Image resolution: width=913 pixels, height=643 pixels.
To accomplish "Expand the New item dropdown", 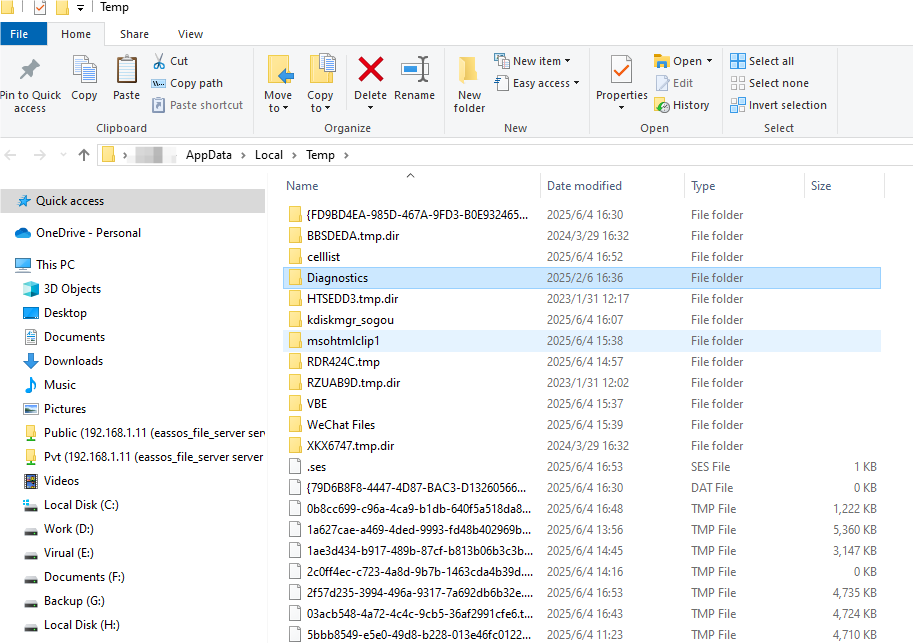I will 532,61.
